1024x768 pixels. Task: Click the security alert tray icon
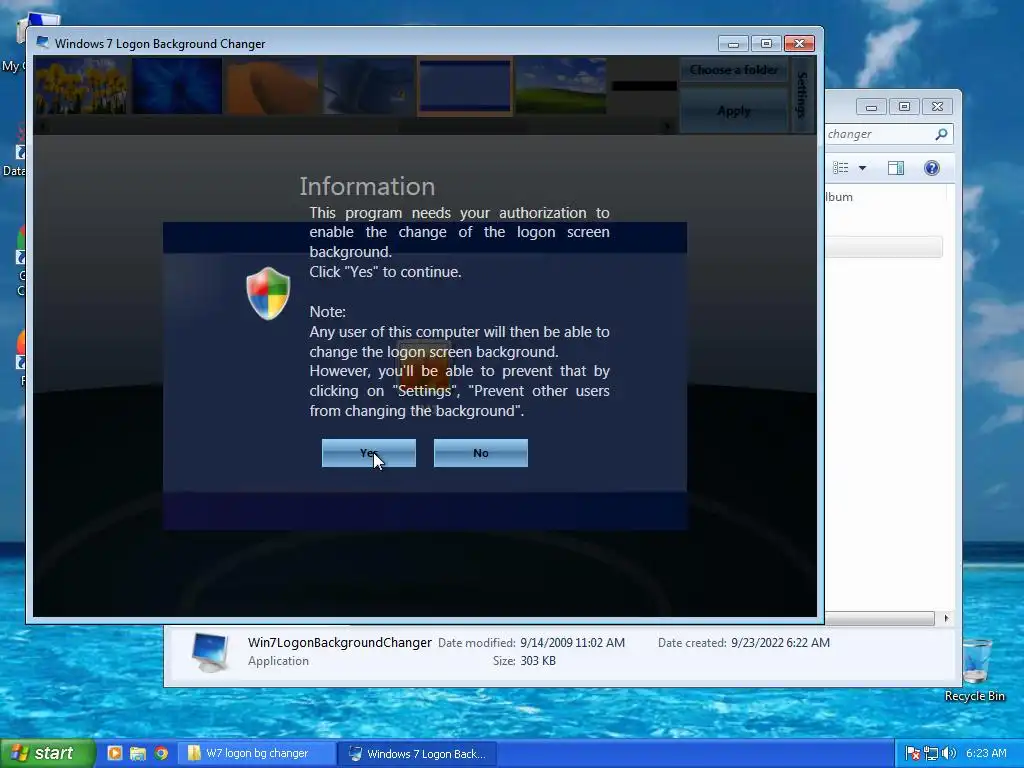pos(913,754)
